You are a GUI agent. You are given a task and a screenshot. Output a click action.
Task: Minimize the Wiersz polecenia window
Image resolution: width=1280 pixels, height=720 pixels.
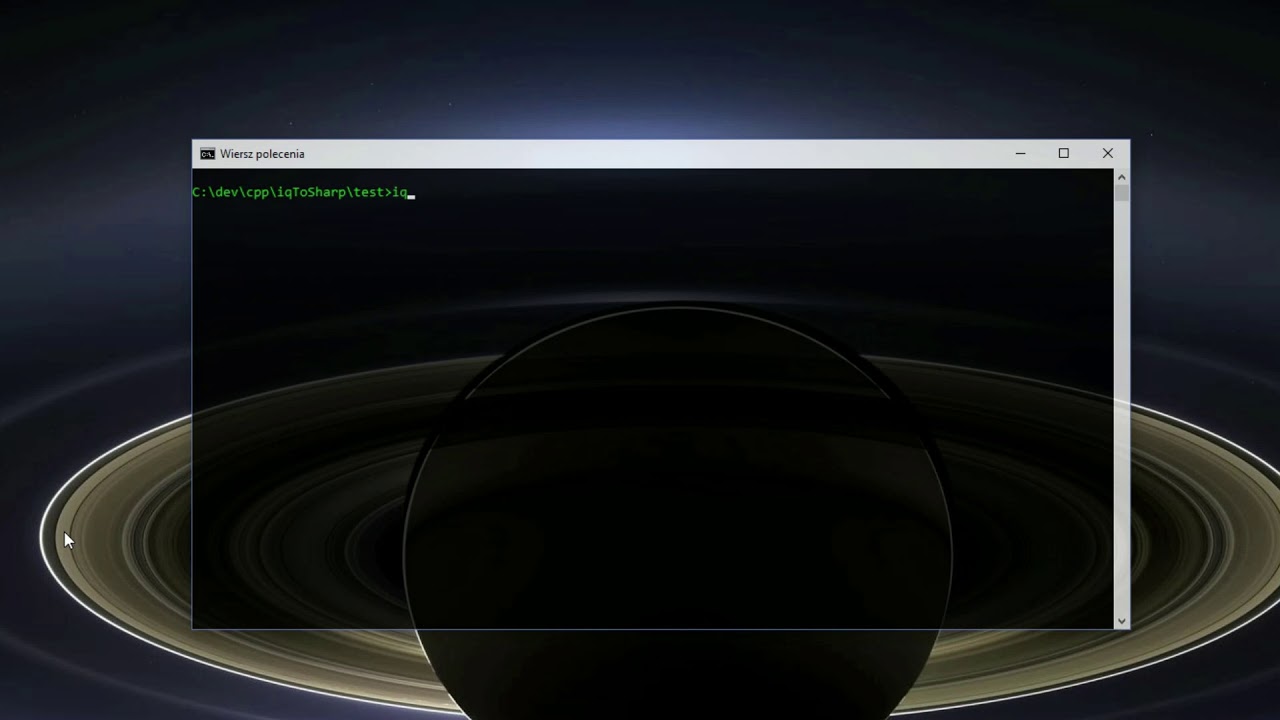[x=1020, y=154]
